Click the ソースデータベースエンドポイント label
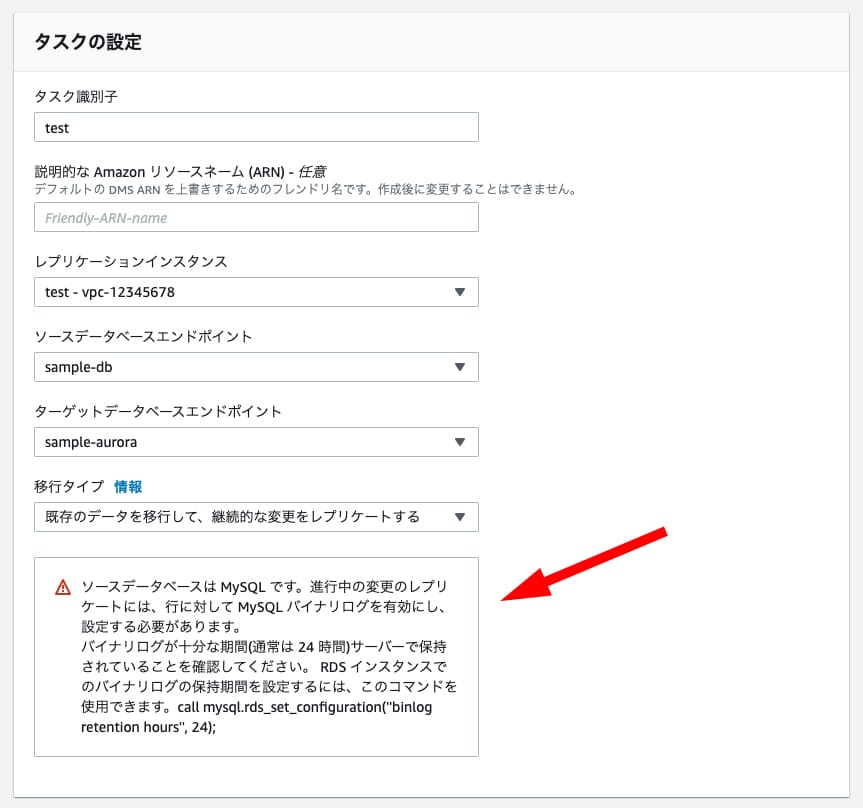The width and height of the screenshot is (863, 808). tap(143, 336)
